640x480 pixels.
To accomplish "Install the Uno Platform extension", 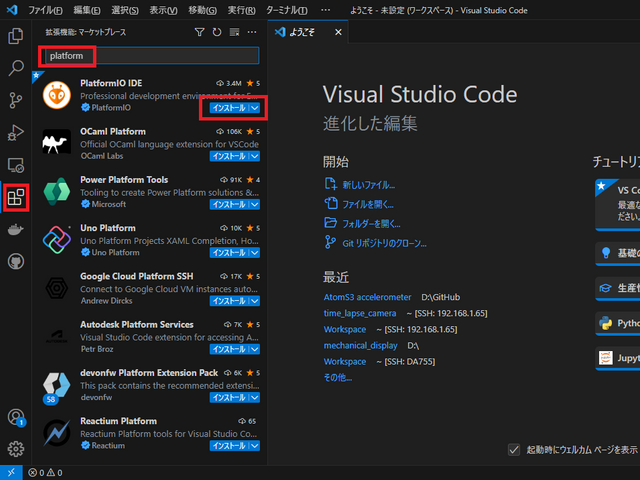I will click(x=229, y=253).
